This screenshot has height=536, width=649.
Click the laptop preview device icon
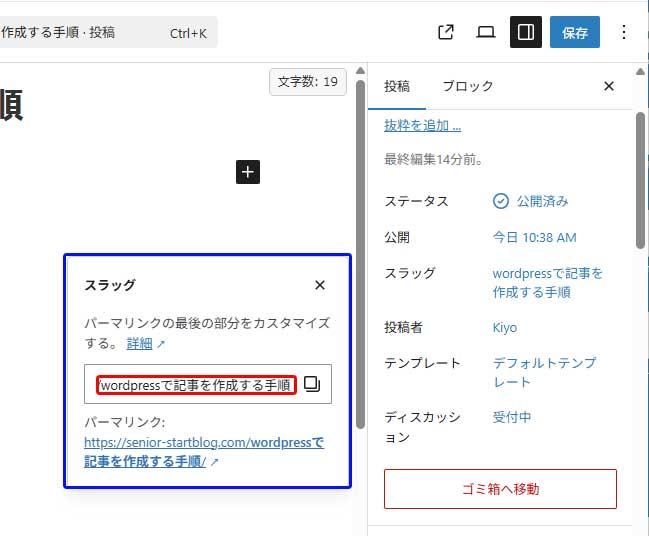[486, 32]
